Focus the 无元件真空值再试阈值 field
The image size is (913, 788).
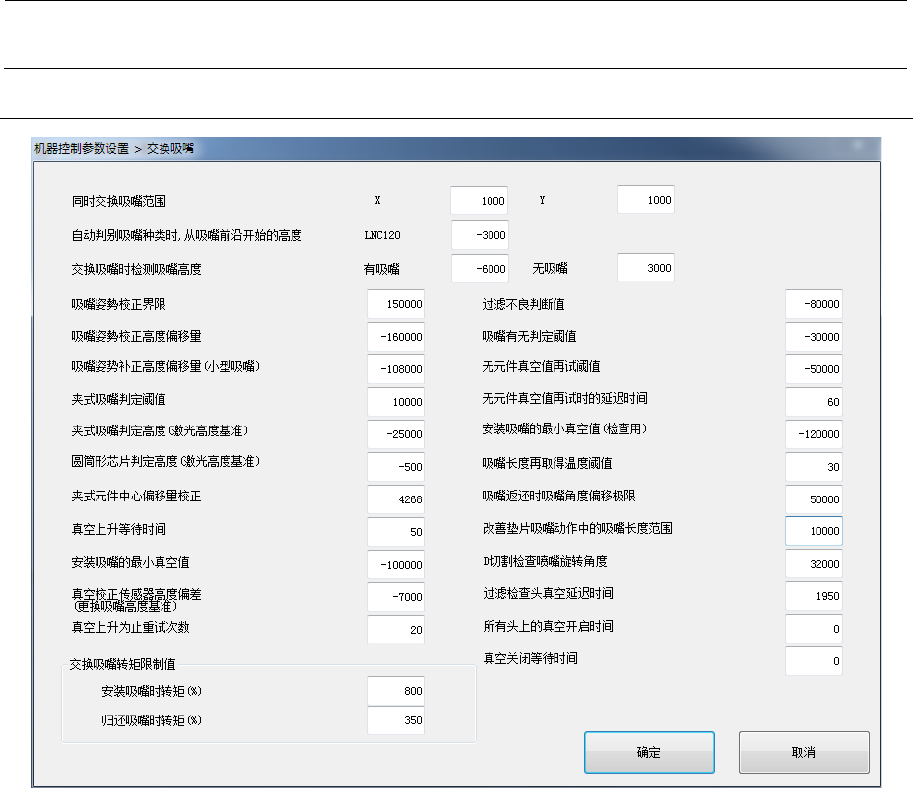(x=813, y=369)
